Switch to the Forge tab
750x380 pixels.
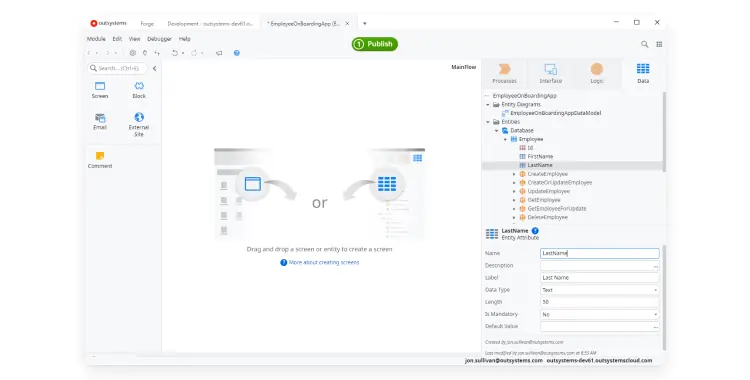point(147,23)
